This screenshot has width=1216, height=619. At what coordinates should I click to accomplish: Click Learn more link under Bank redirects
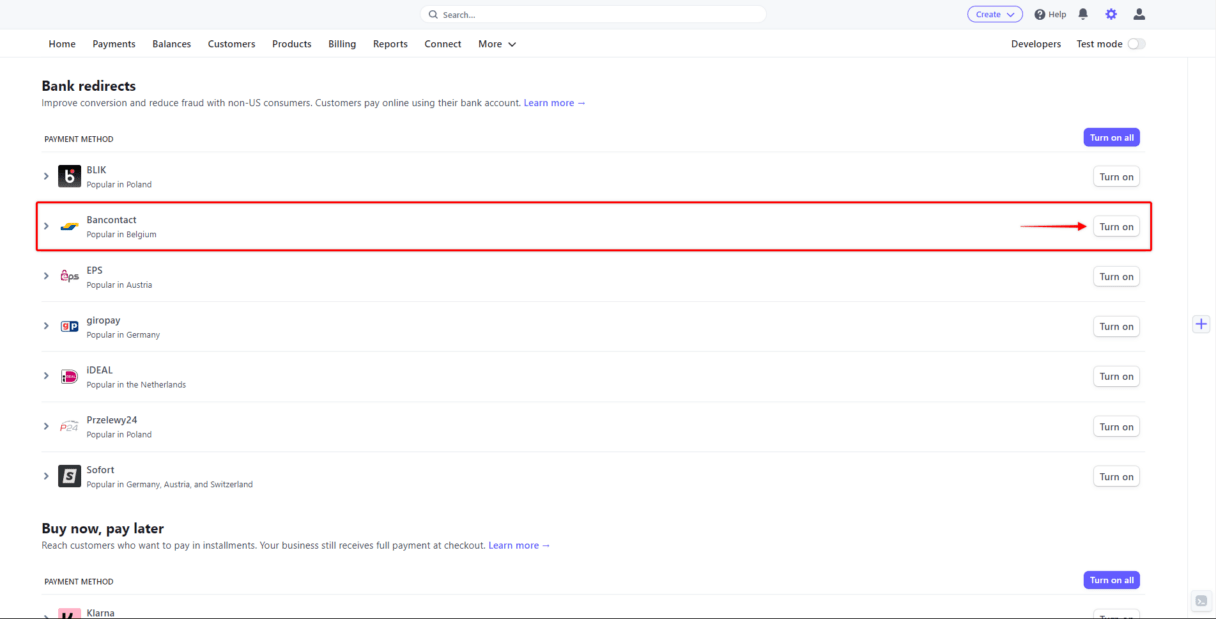point(555,103)
